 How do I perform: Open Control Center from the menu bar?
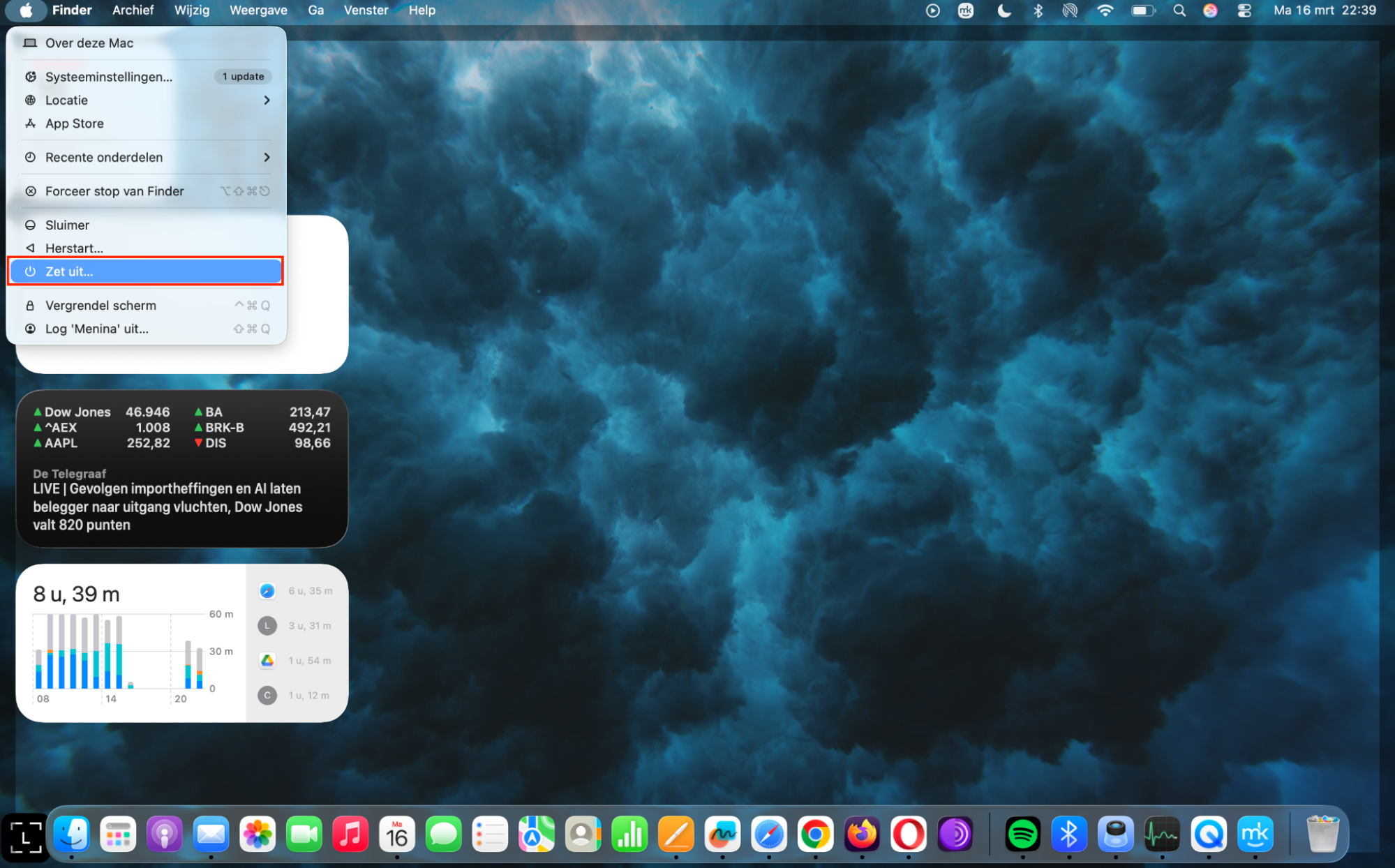point(1244,10)
